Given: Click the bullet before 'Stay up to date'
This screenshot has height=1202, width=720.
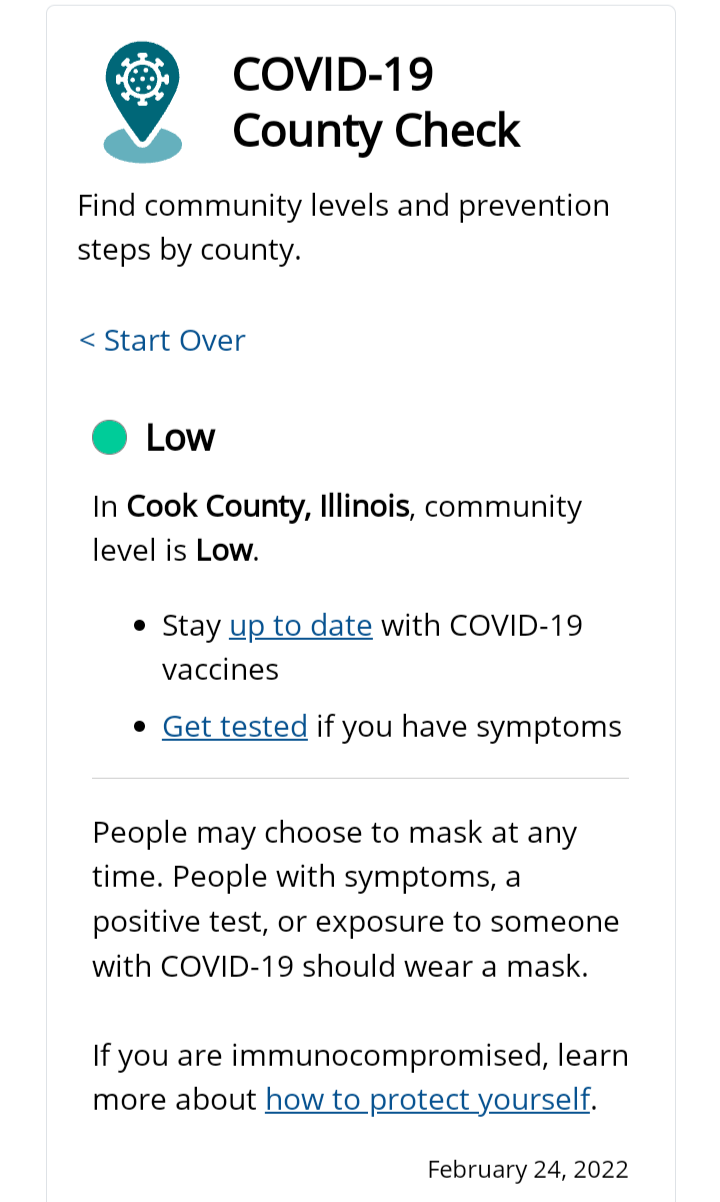Looking at the screenshot, I should tap(140, 627).
